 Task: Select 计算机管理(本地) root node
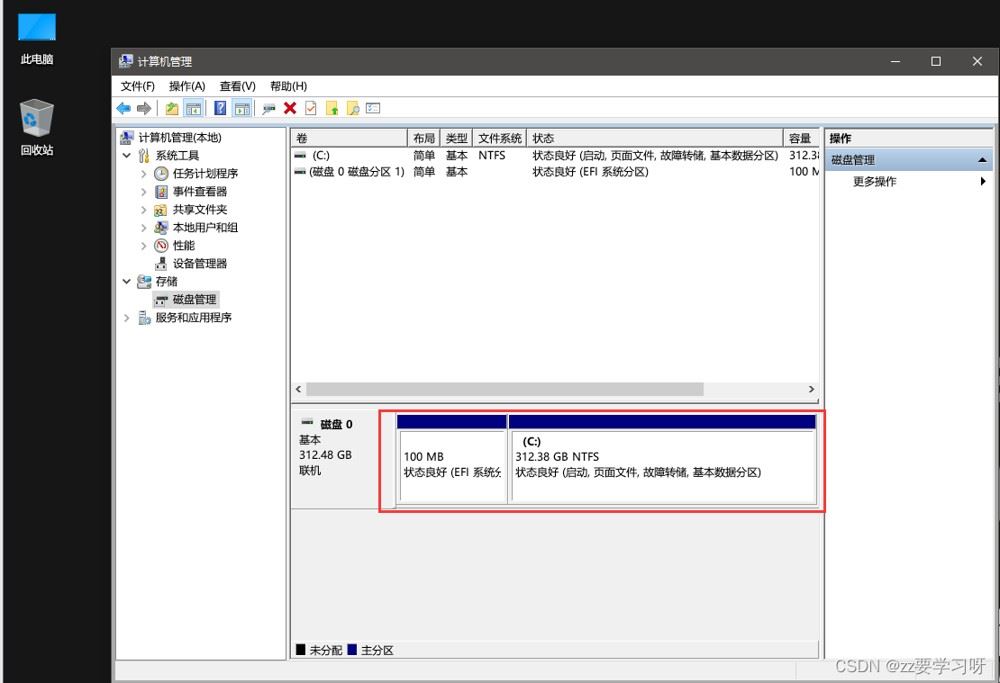179,138
